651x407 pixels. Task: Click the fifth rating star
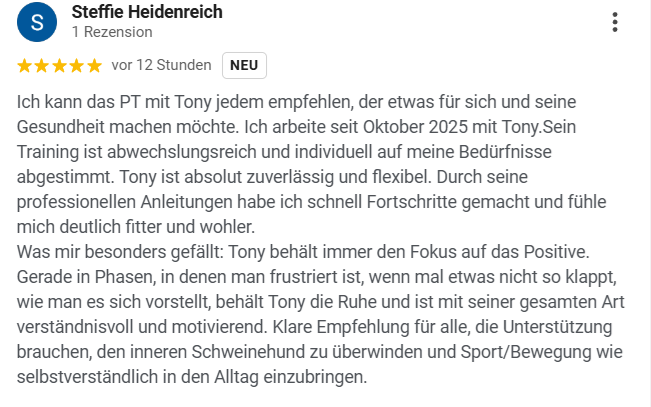pos(93,66)
